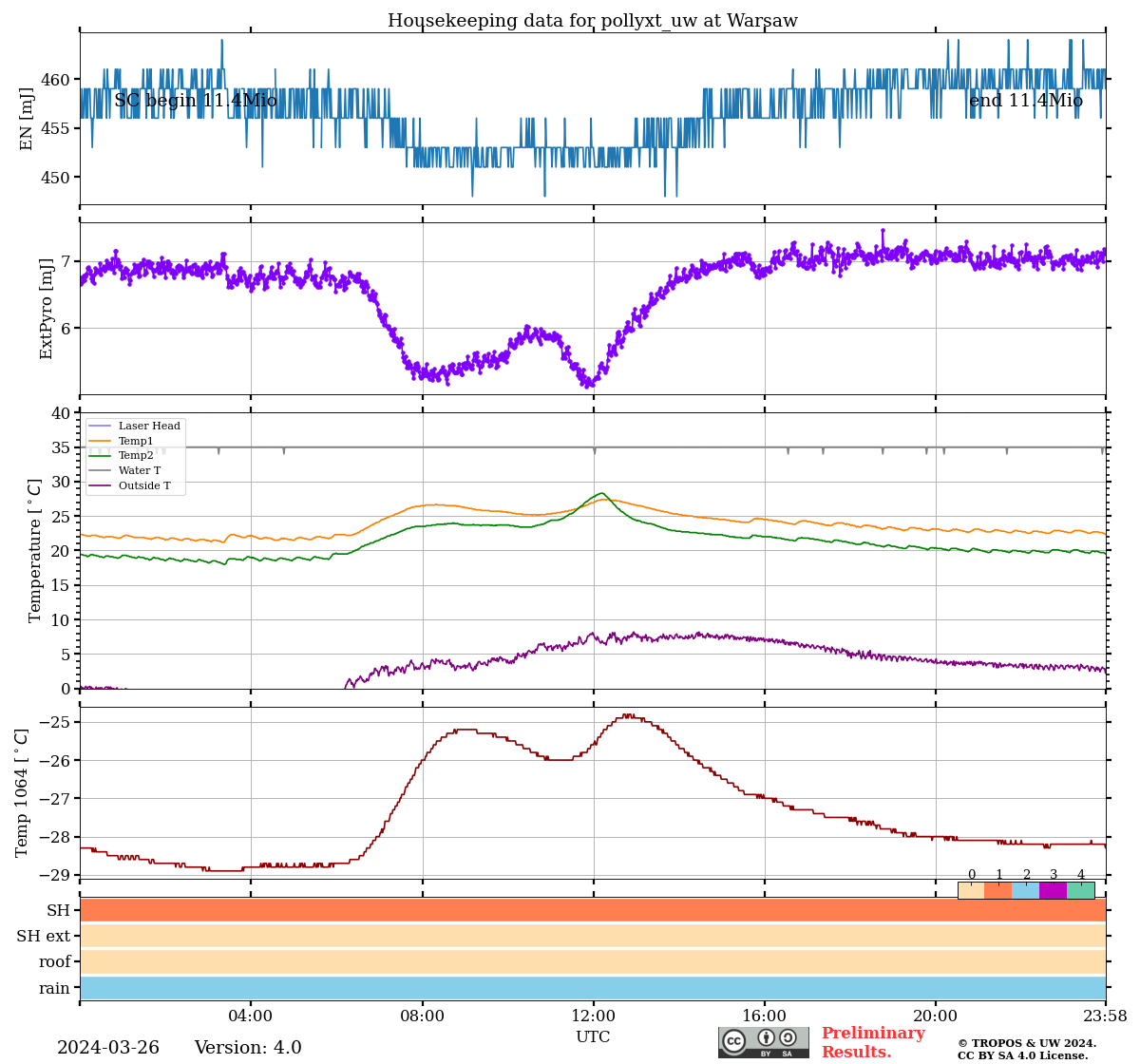Click the 'UTC' axis label
The width and height of the screenshot is (1140, 1064).
[x=593, y=1036]
